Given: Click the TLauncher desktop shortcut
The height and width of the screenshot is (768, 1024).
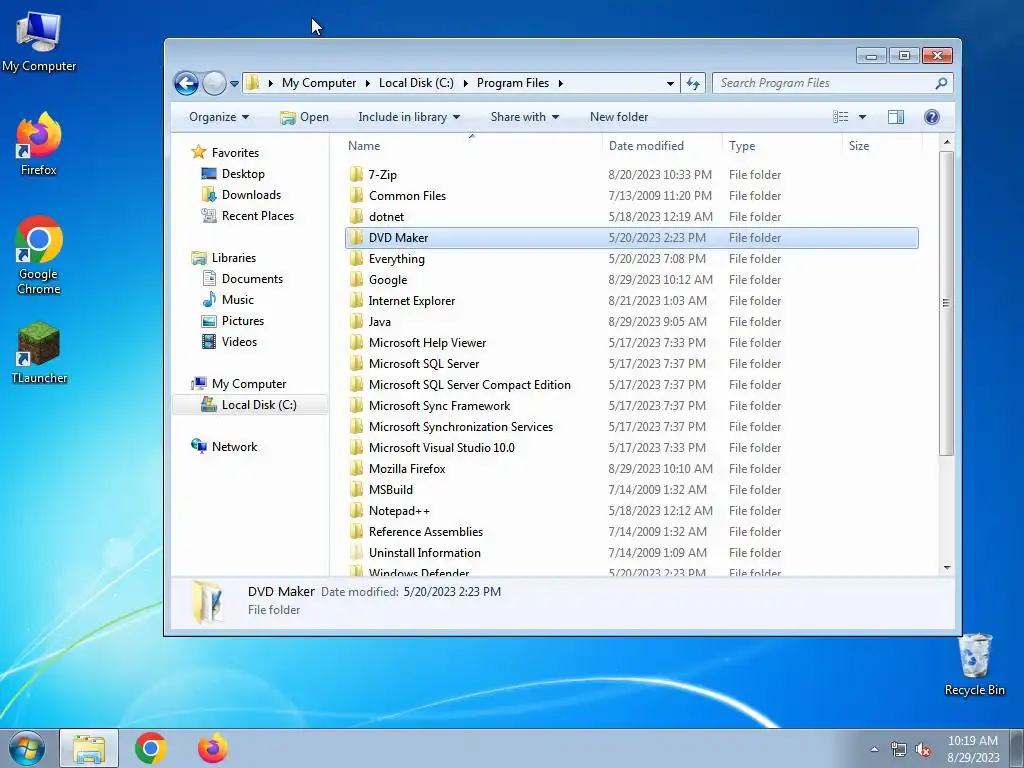Looking at the screenshot, I should click(x=39, y=353).
